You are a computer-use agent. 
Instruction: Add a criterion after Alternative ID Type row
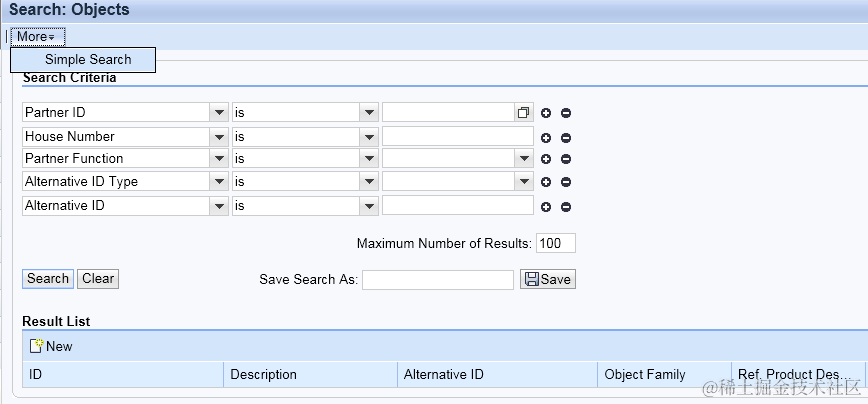pos(546,182)
